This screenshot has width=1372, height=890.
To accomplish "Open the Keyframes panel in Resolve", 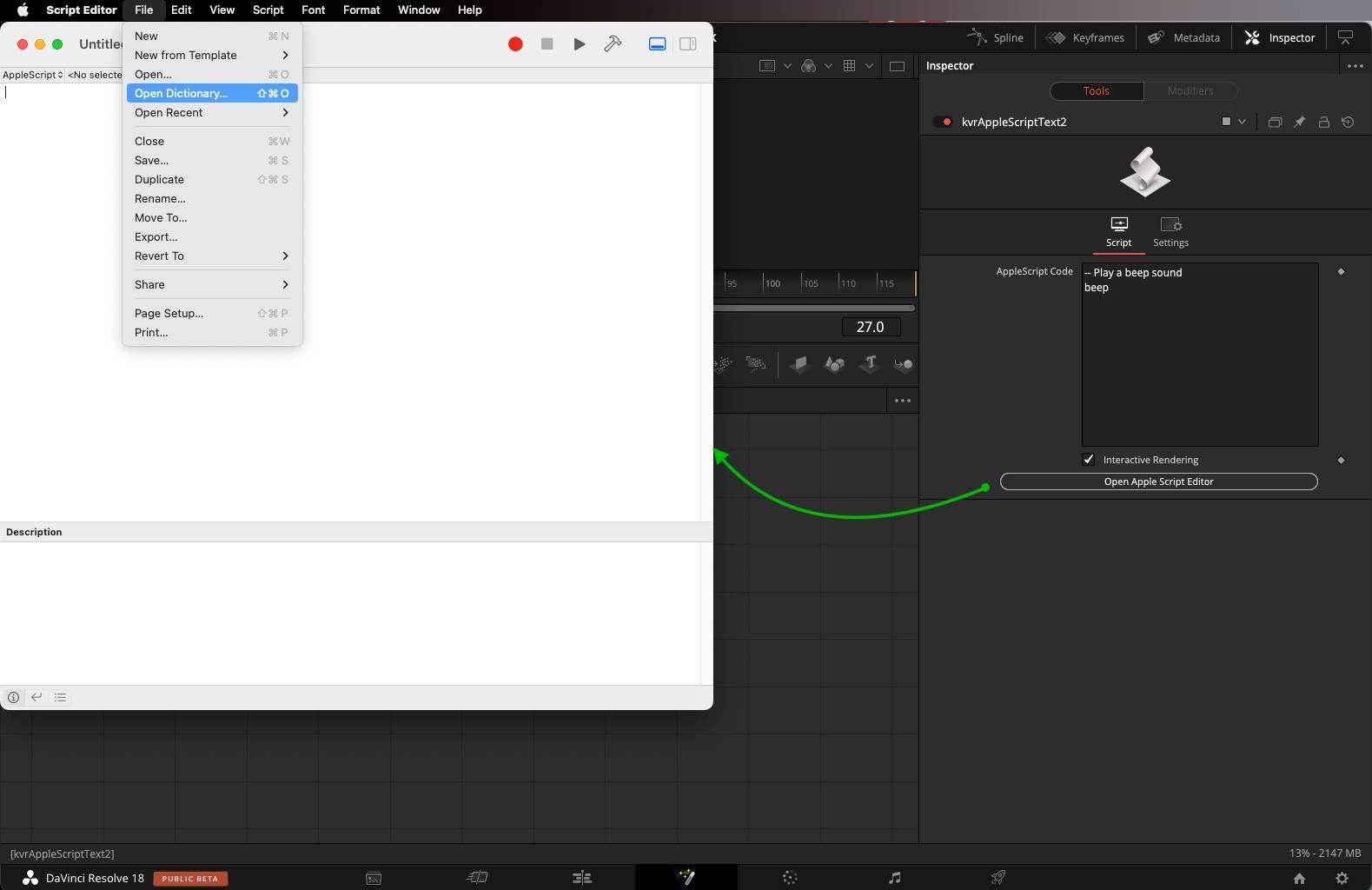I will click(x=1085, y=37).
